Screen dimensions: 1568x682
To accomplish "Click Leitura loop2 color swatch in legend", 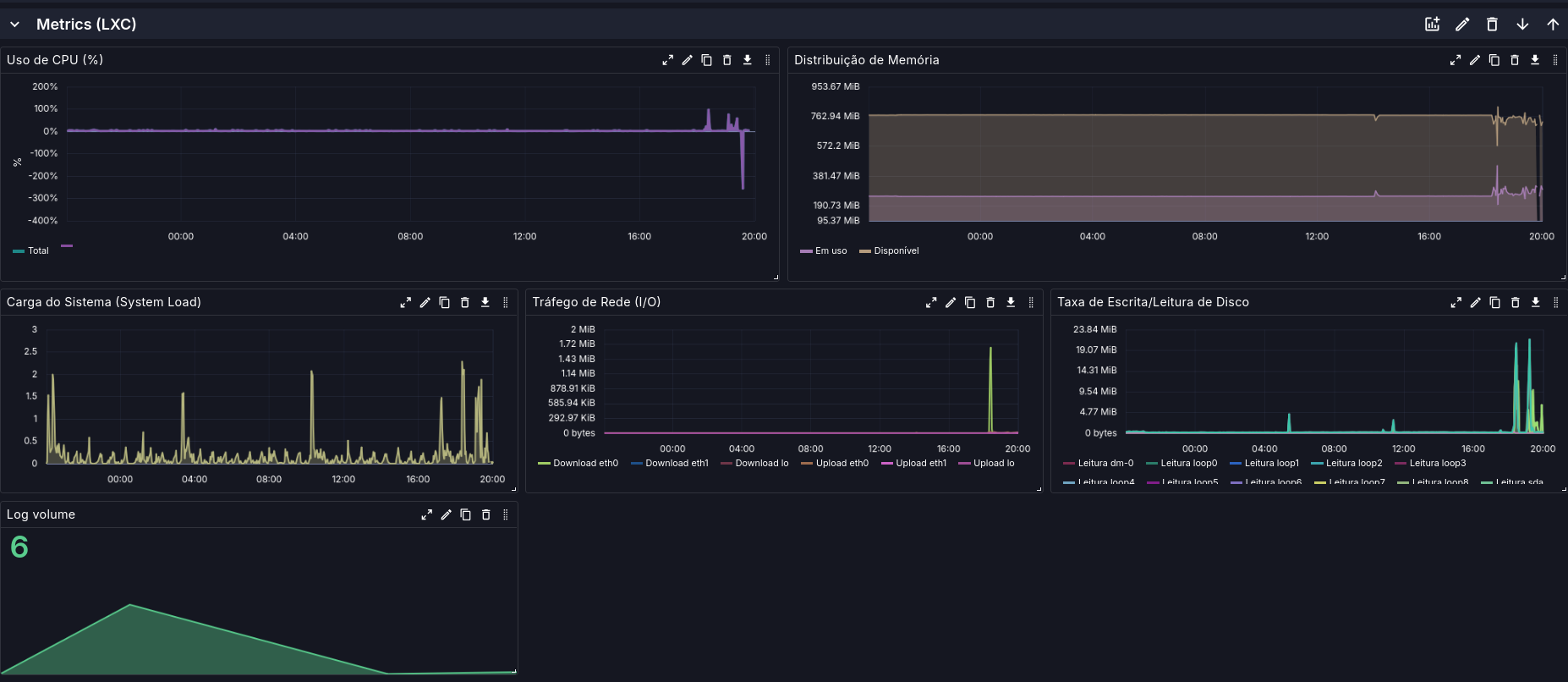I will point(1317,463).
